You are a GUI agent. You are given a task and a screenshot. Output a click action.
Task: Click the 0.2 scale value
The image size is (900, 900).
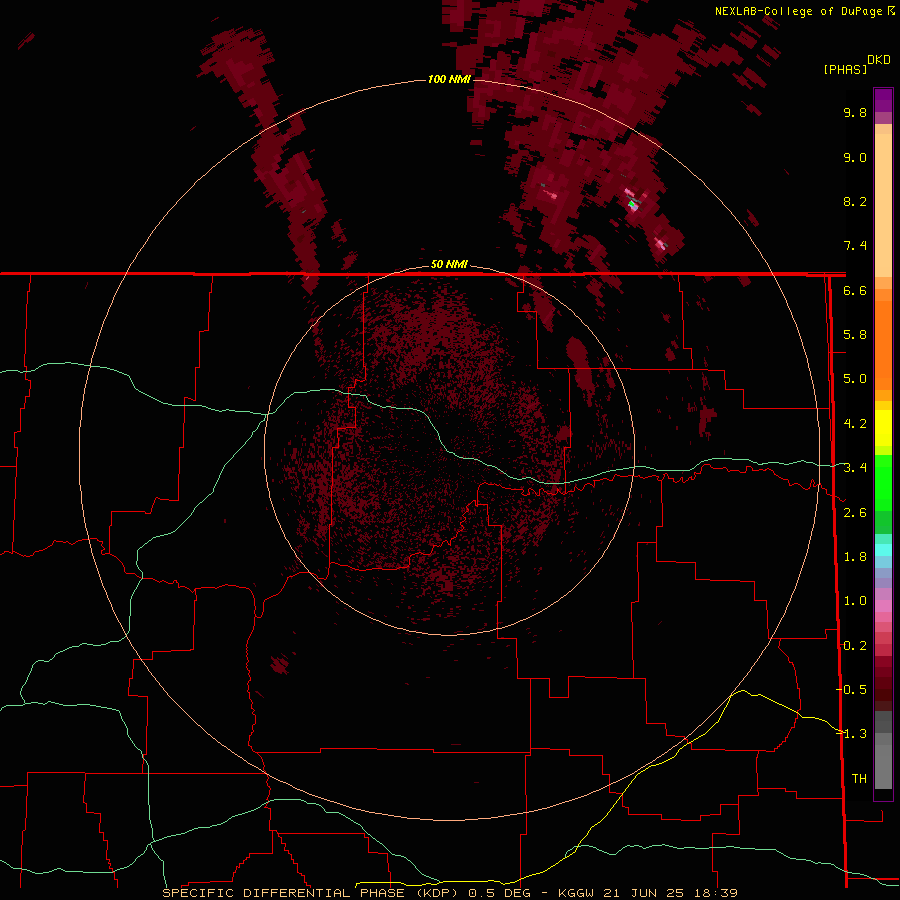(855, 646)
